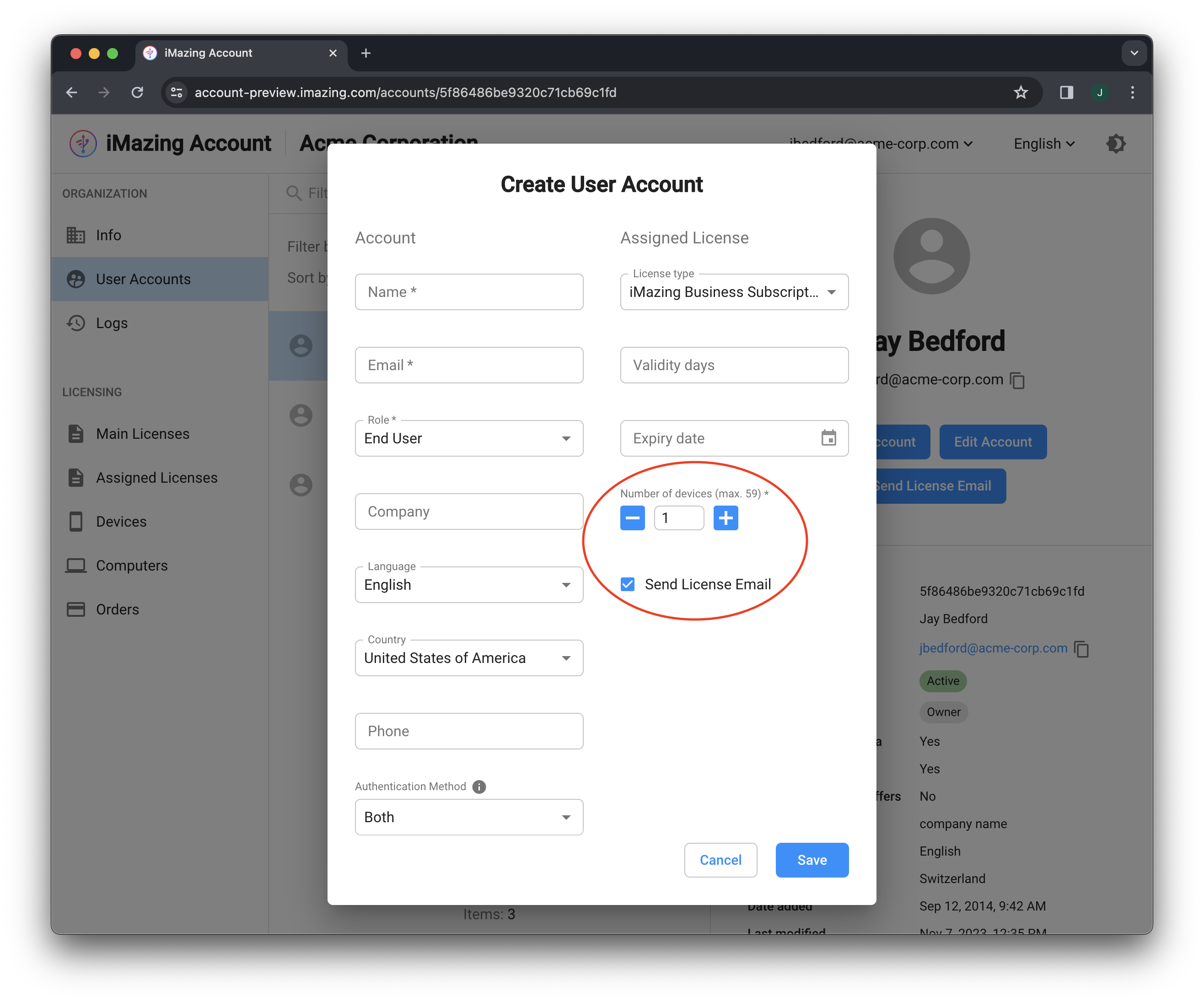The width and height of the screenshot is (1204, 1002).
Task: Click the account ID 5f86486be9320c71cb69c1fd
Action: click(1002, 591)
